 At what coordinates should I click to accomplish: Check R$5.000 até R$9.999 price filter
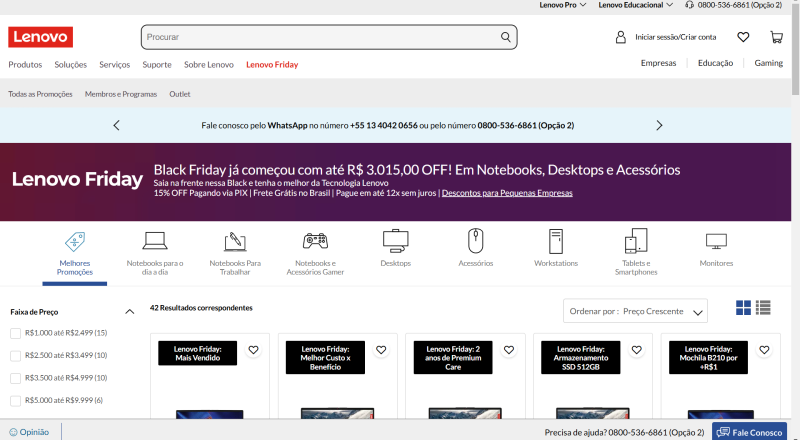coord(15,401)
